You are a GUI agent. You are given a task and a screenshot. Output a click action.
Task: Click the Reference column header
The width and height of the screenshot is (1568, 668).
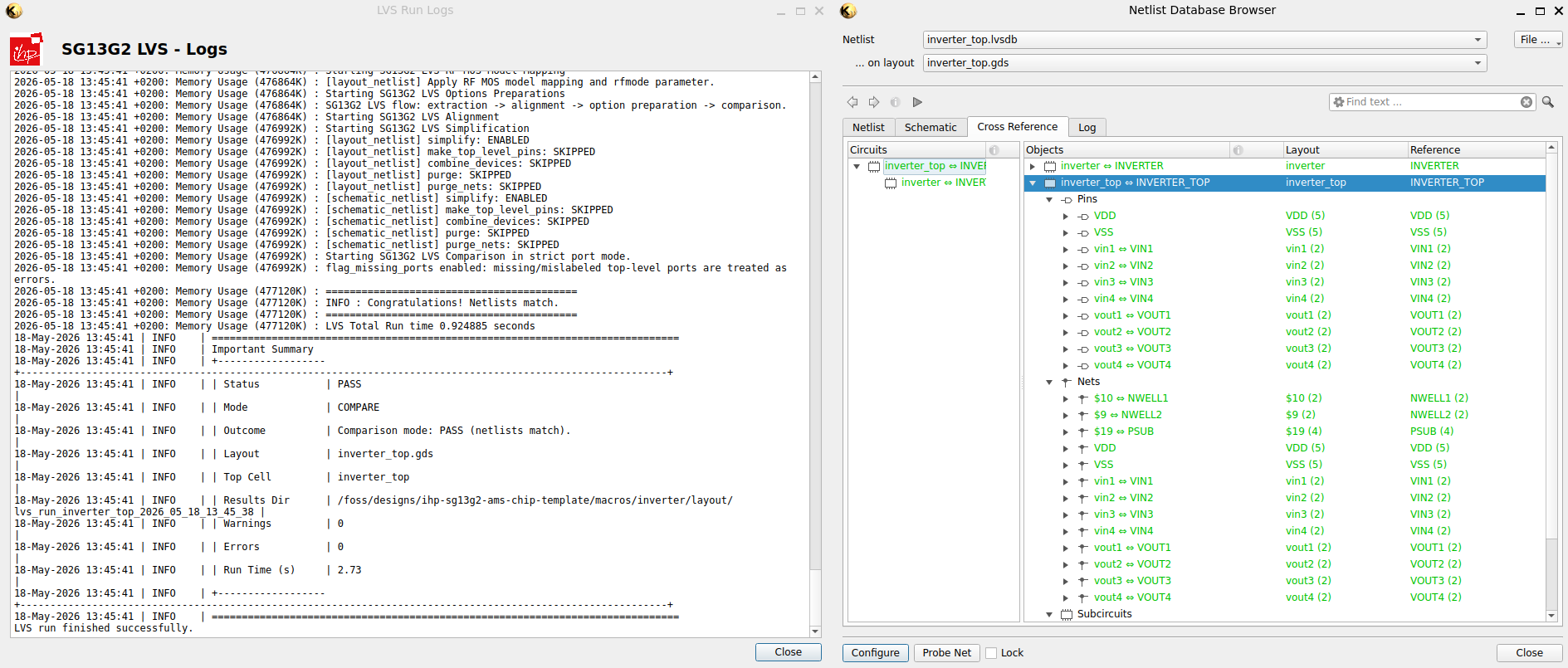click(1476, 150)
